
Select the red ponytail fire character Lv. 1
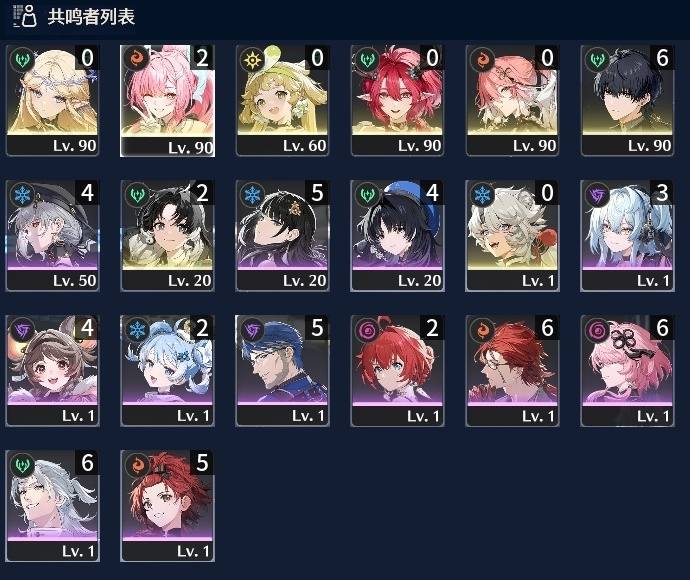[168, 506]
